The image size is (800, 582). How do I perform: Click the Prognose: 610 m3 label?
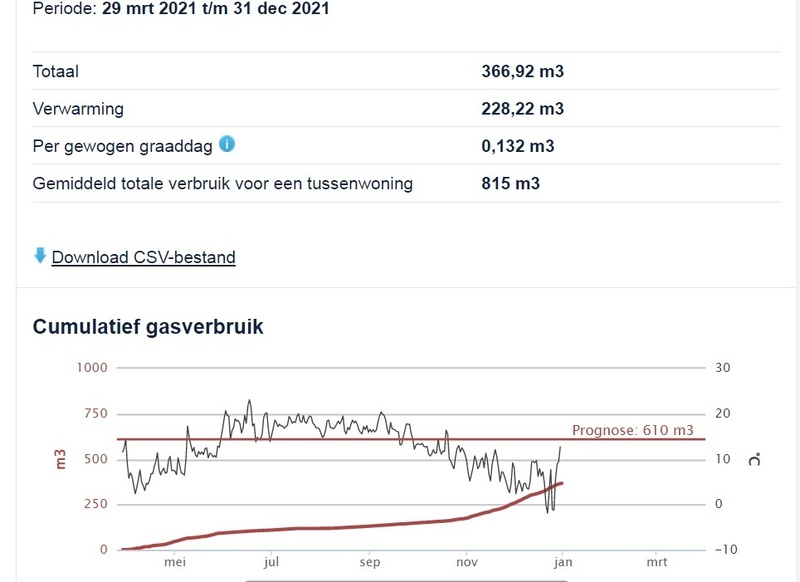click(632, 431)
